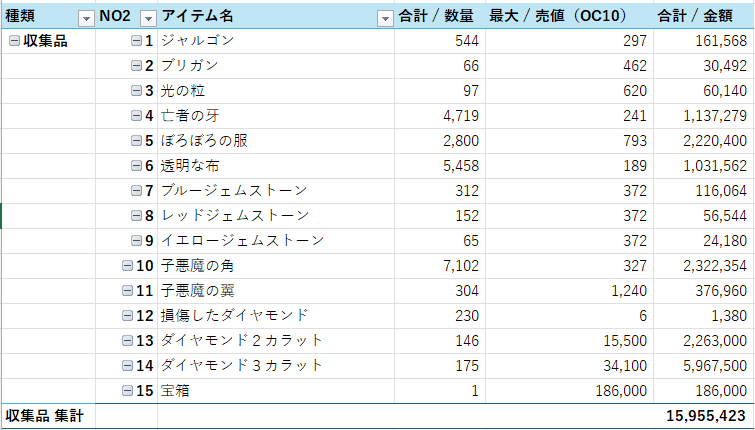The image size is (755, 430).
Task: Open the NO2 column filter dropdown
Action: pos(148,17)
